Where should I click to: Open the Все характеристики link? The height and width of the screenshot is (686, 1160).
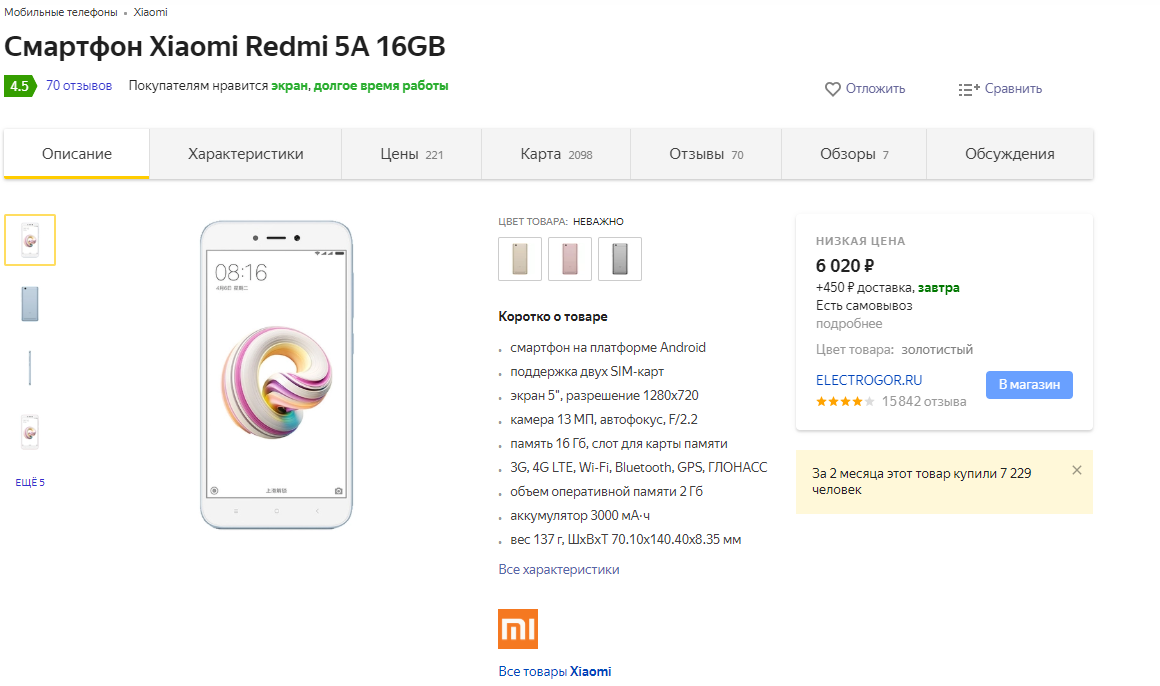point(559,570)
